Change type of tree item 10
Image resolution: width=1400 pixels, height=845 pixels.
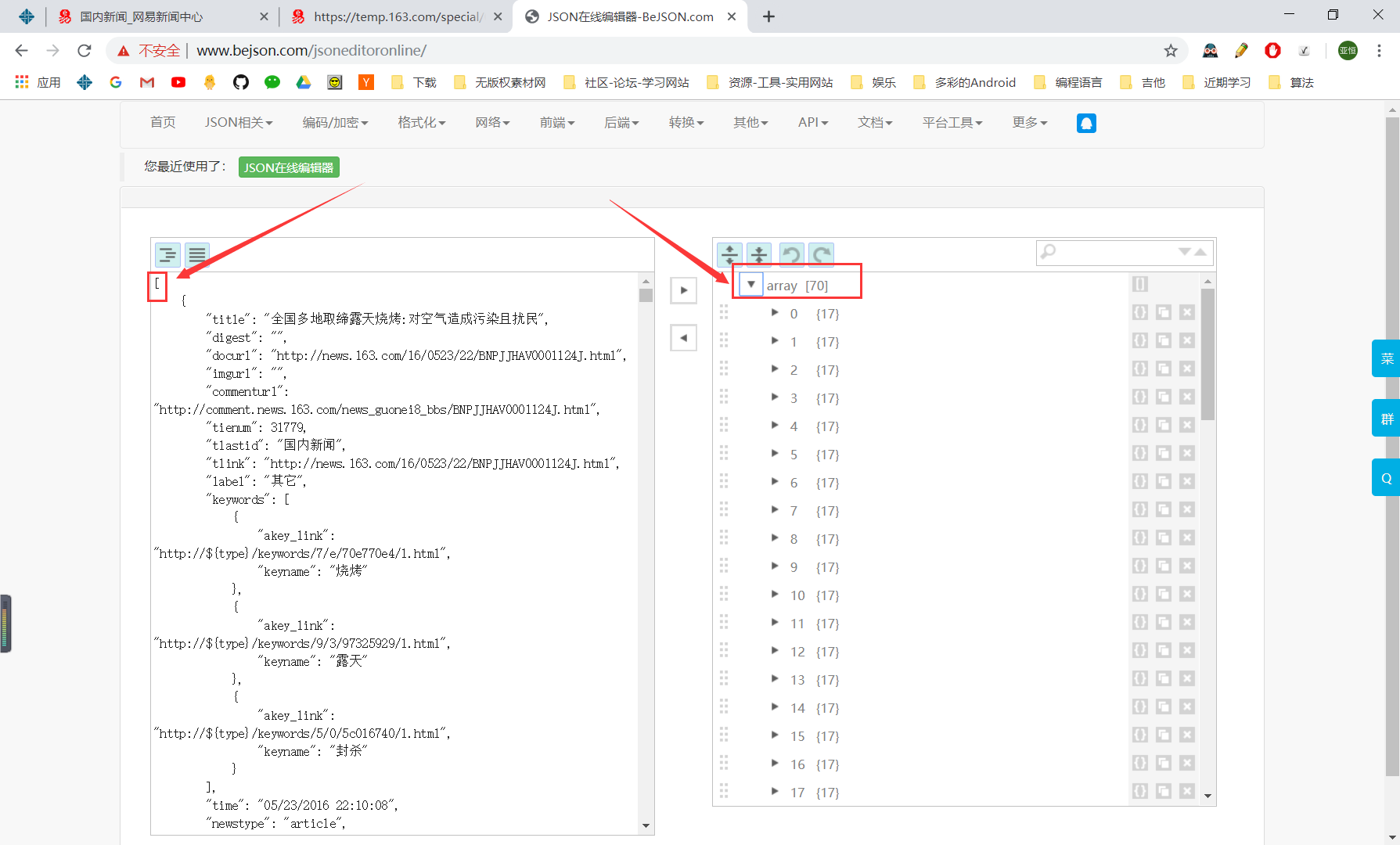point(1140,594)
